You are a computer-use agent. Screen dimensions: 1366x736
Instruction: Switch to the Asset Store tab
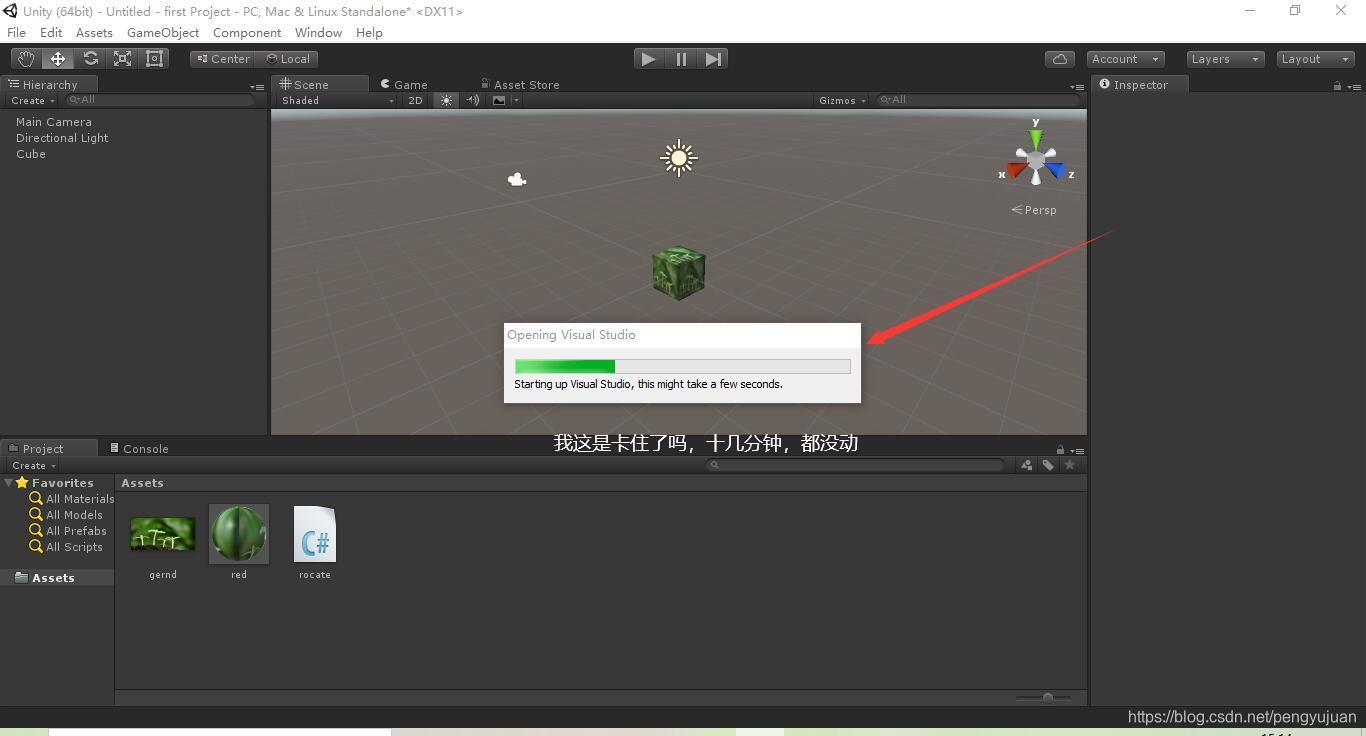(520, 85)
